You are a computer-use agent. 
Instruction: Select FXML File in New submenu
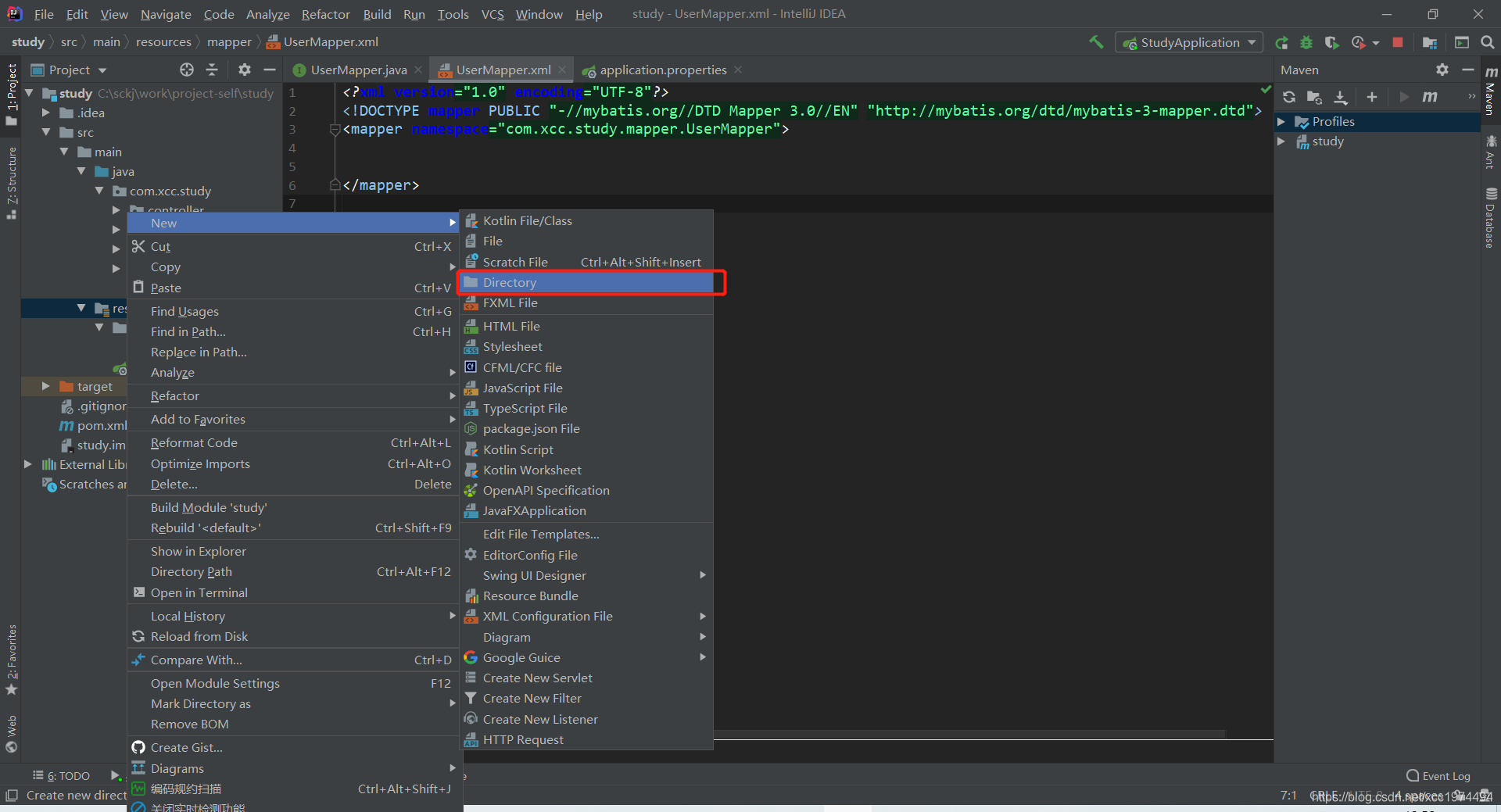586,302
